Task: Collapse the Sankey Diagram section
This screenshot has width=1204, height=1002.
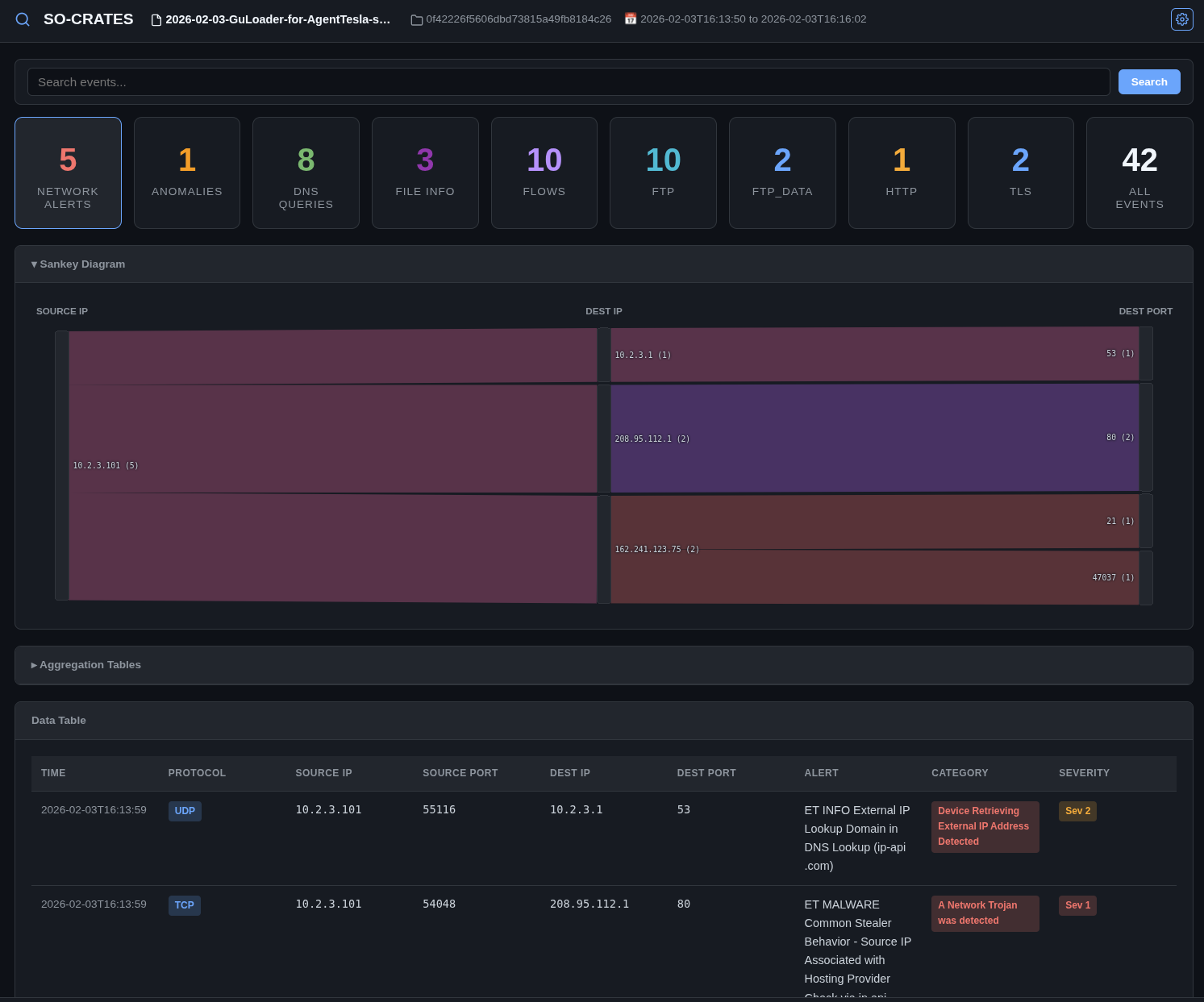Action: tap(603, 264)
